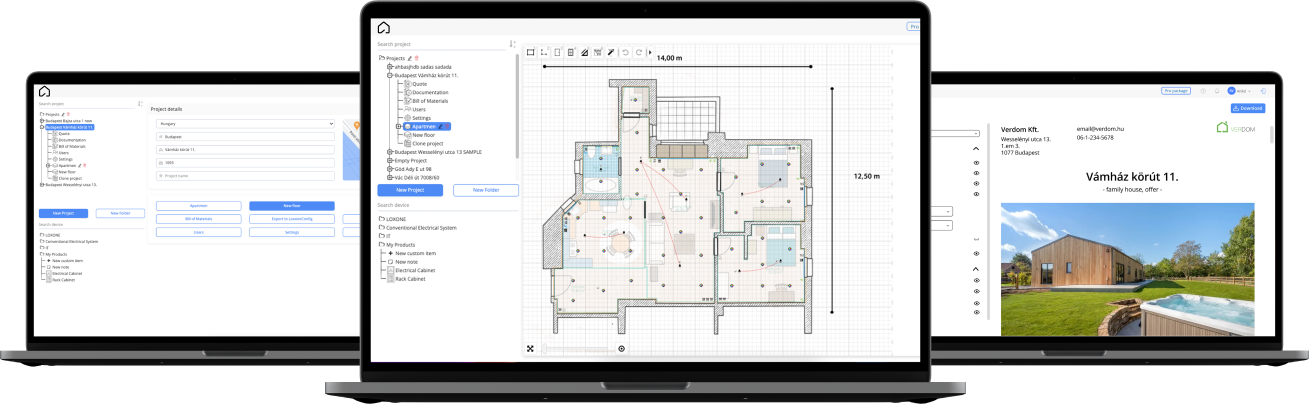Click the fit-to-screen arrows icon below floorplan
This screenshot has height=404, width=1309.
coord(531,348)
